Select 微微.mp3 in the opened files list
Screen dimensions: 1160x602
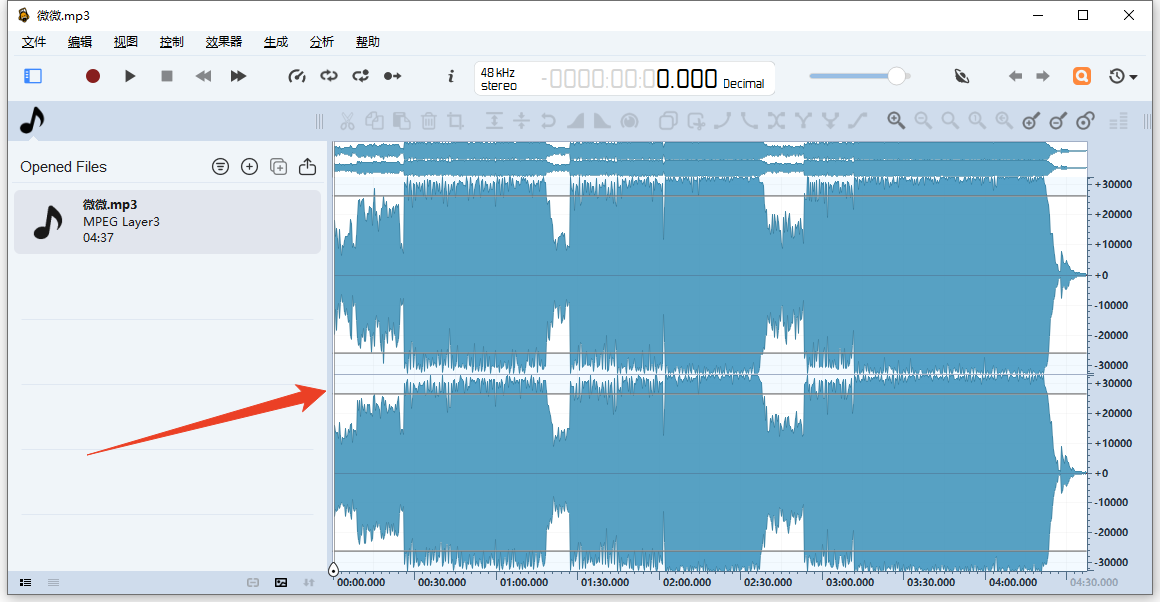[x=166, y=221]
